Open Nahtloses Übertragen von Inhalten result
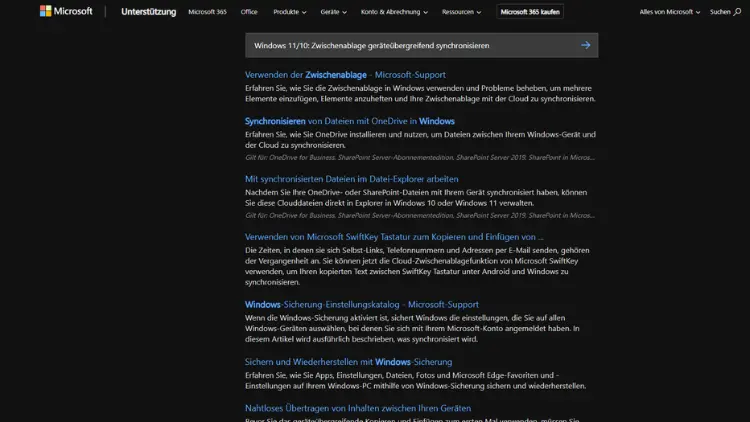This screenshot has height=422, width=750. 358,408
